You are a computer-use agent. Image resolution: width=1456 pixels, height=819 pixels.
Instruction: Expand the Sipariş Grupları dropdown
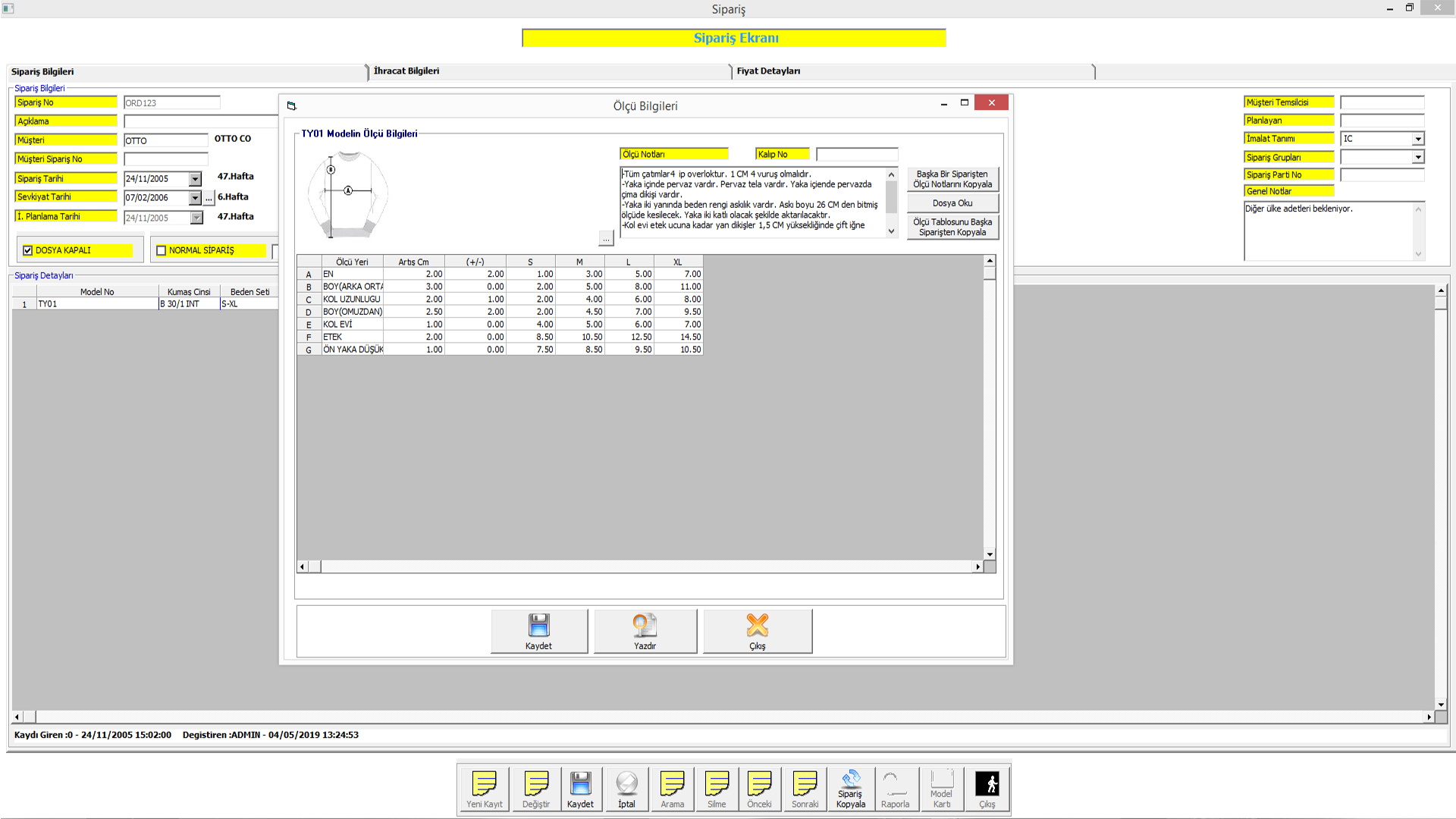[1417, 157]
